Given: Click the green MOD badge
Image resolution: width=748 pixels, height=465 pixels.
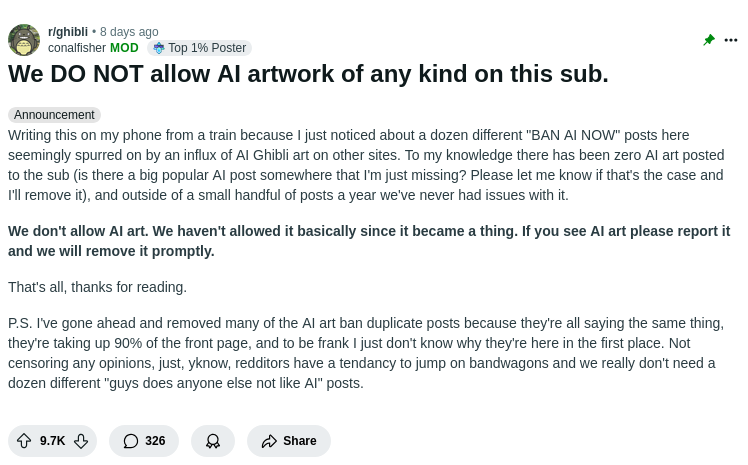Looking at the screenshot, I should pos(124,48).
